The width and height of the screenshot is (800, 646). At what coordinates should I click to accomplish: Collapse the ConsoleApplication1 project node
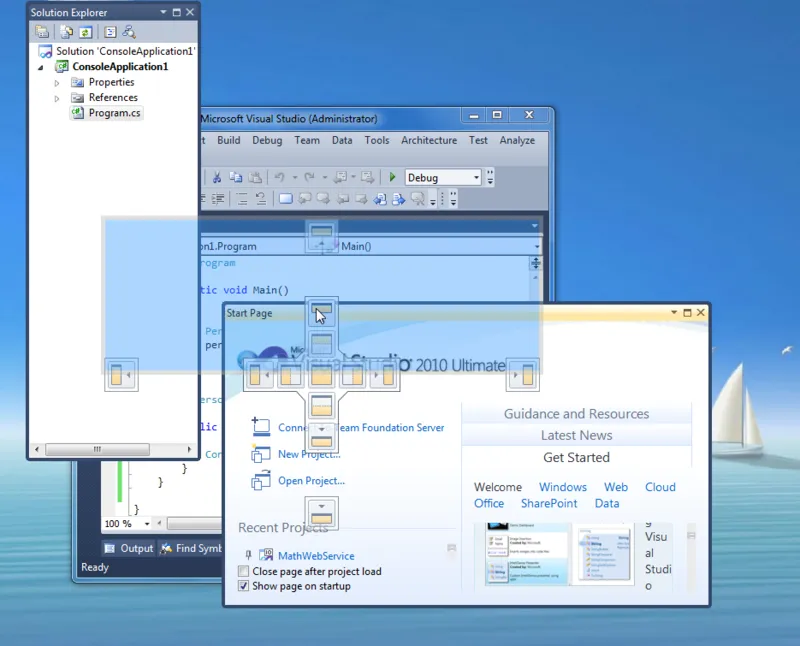pos(41,67)
